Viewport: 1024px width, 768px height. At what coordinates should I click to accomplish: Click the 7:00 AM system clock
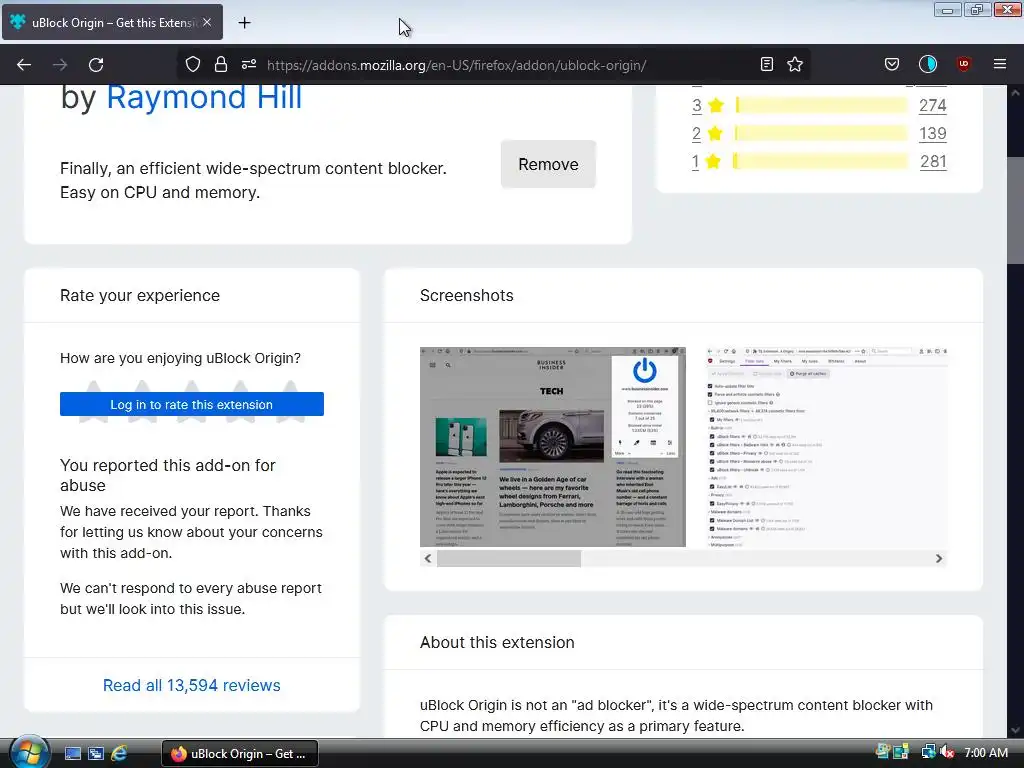tap(986, 752)
